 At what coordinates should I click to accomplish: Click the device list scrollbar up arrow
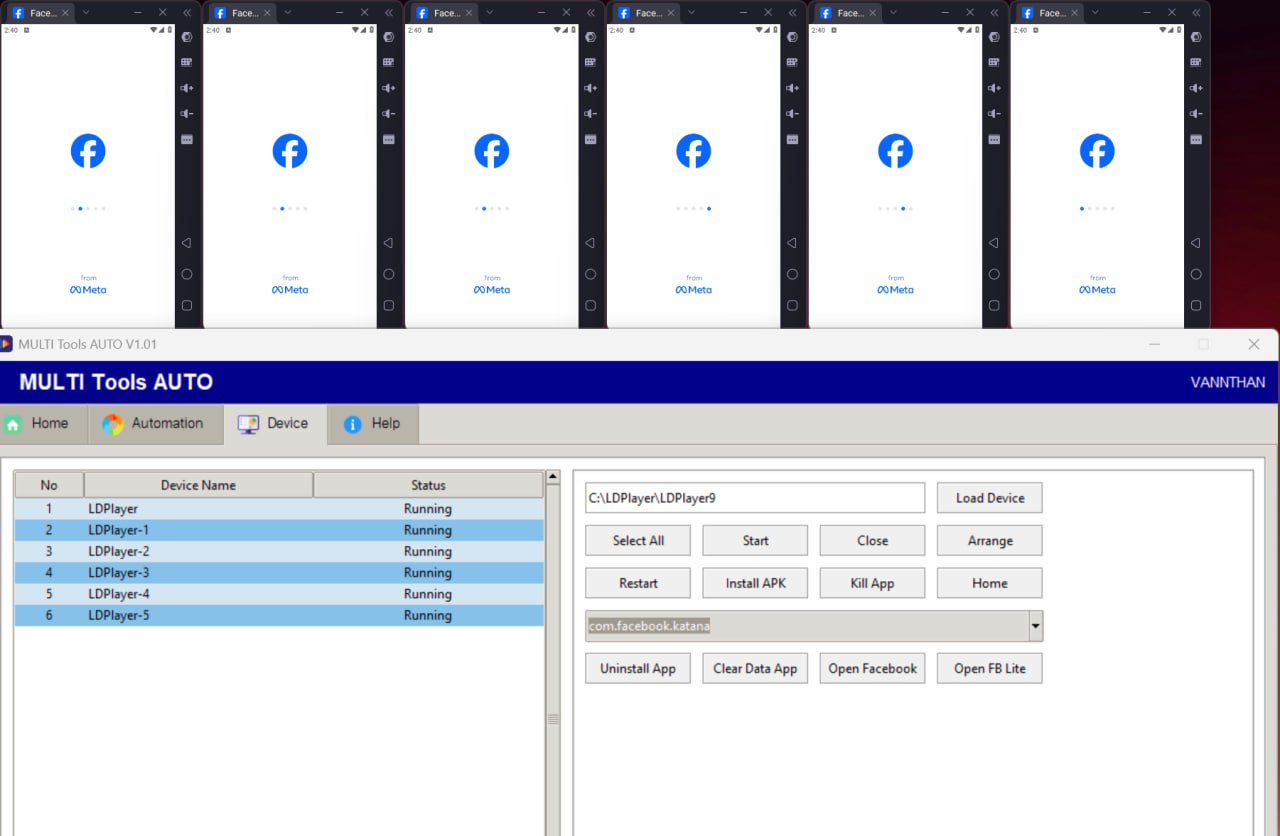click(x=553, y=478)
